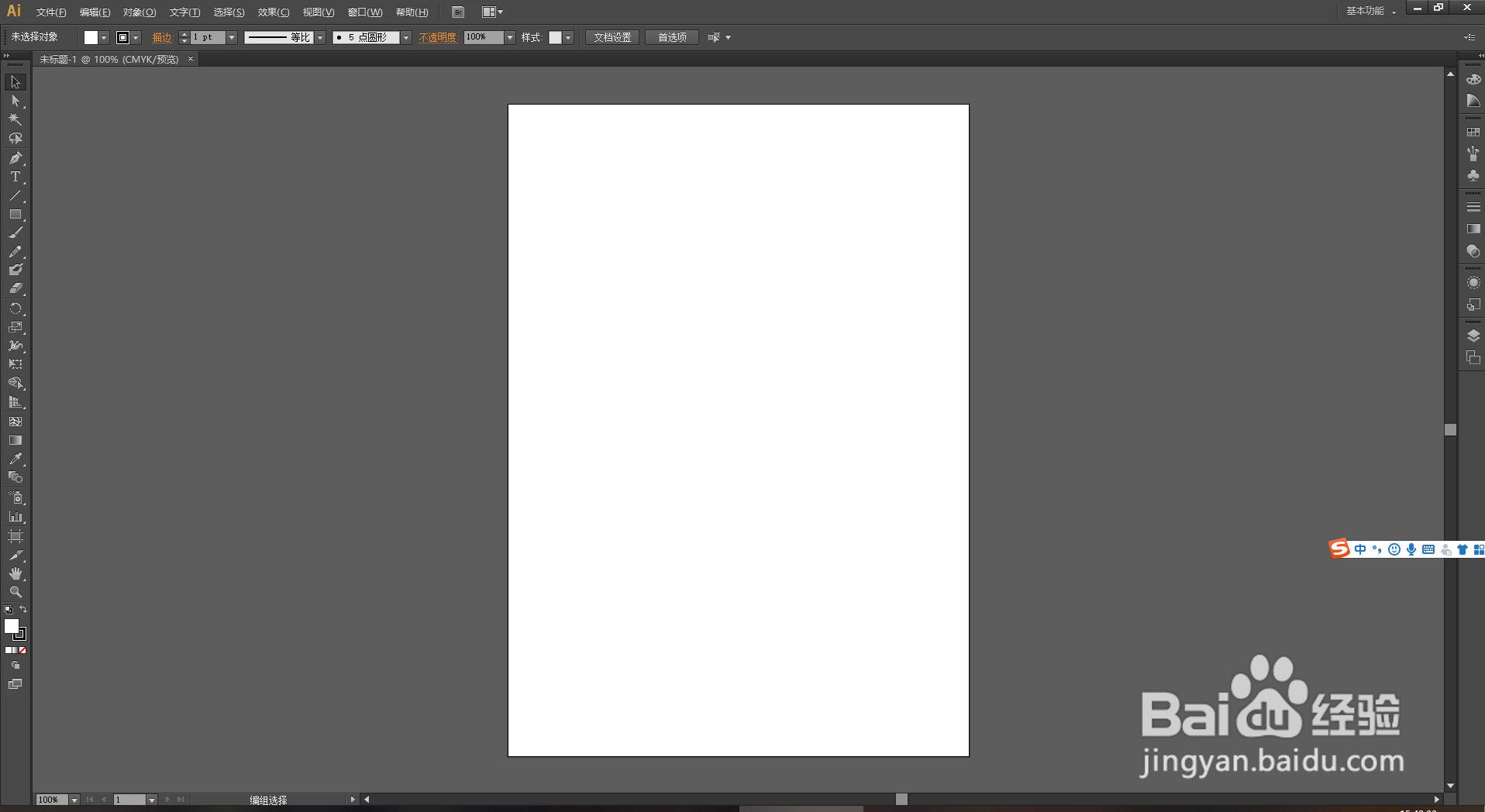Open the 文件(F) menu
The image size is (1485, 812).
point(51,12)
